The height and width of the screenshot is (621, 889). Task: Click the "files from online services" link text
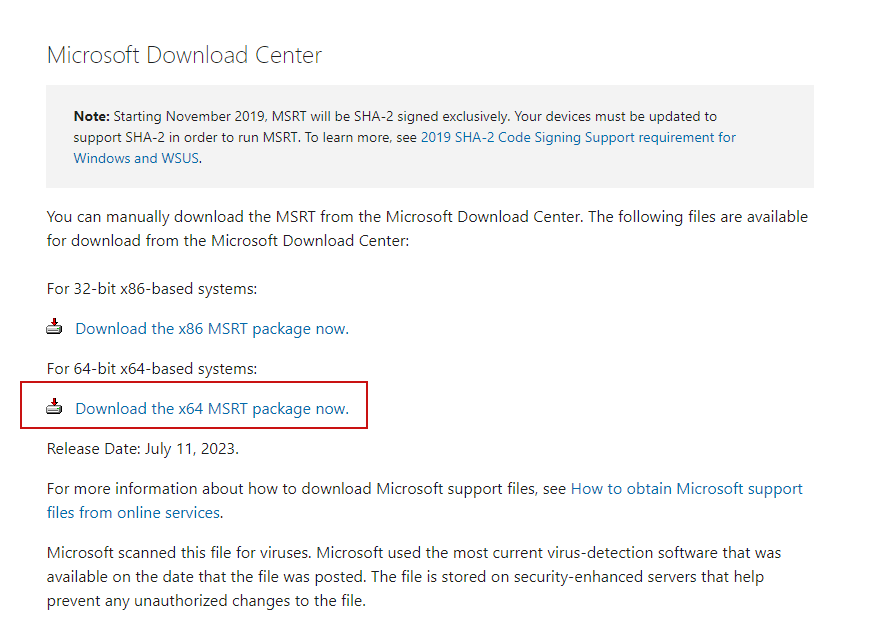click(133, 513)
